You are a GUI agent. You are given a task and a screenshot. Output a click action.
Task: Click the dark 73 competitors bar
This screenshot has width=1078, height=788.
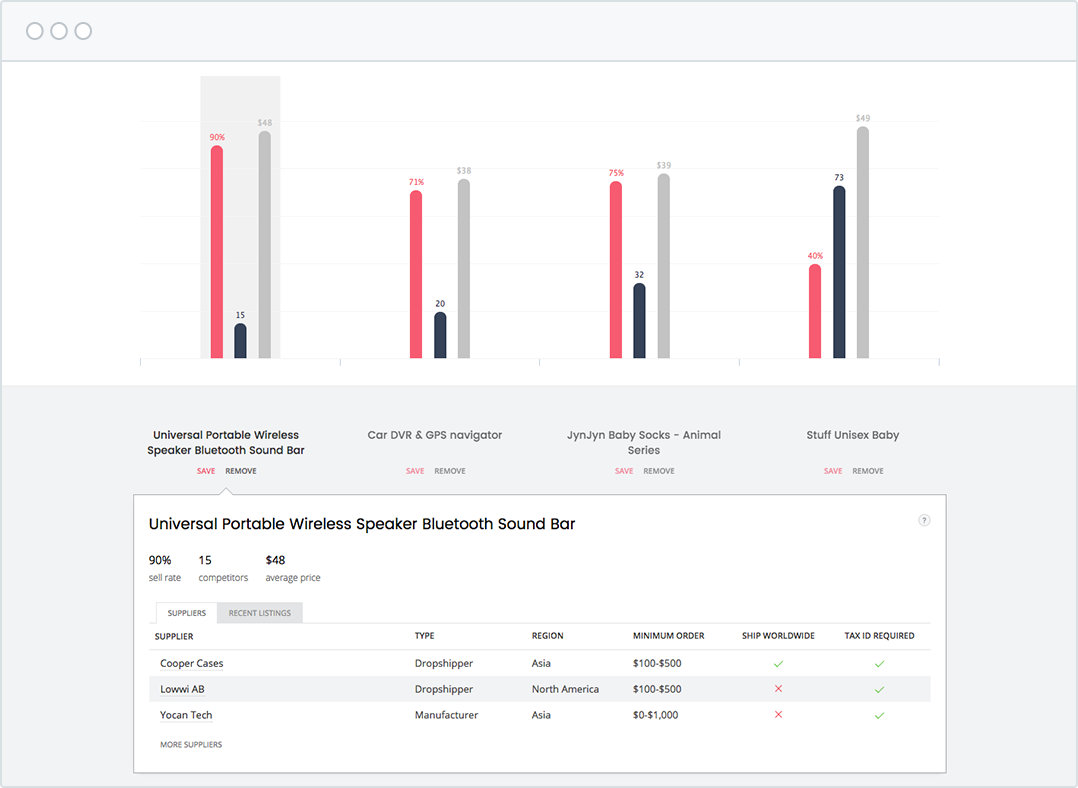coord(839,272)
